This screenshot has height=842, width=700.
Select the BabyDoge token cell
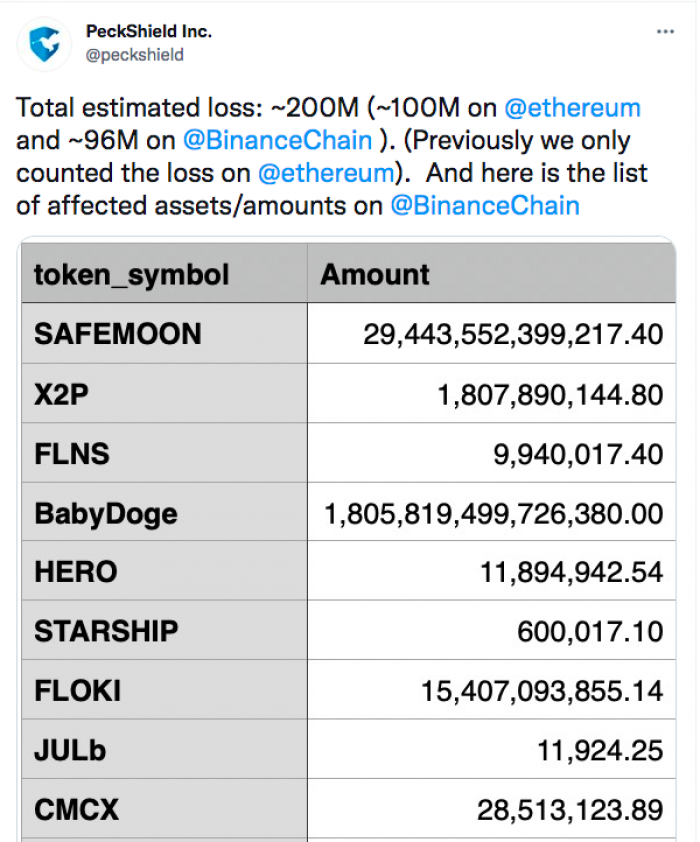coord(164,512)
